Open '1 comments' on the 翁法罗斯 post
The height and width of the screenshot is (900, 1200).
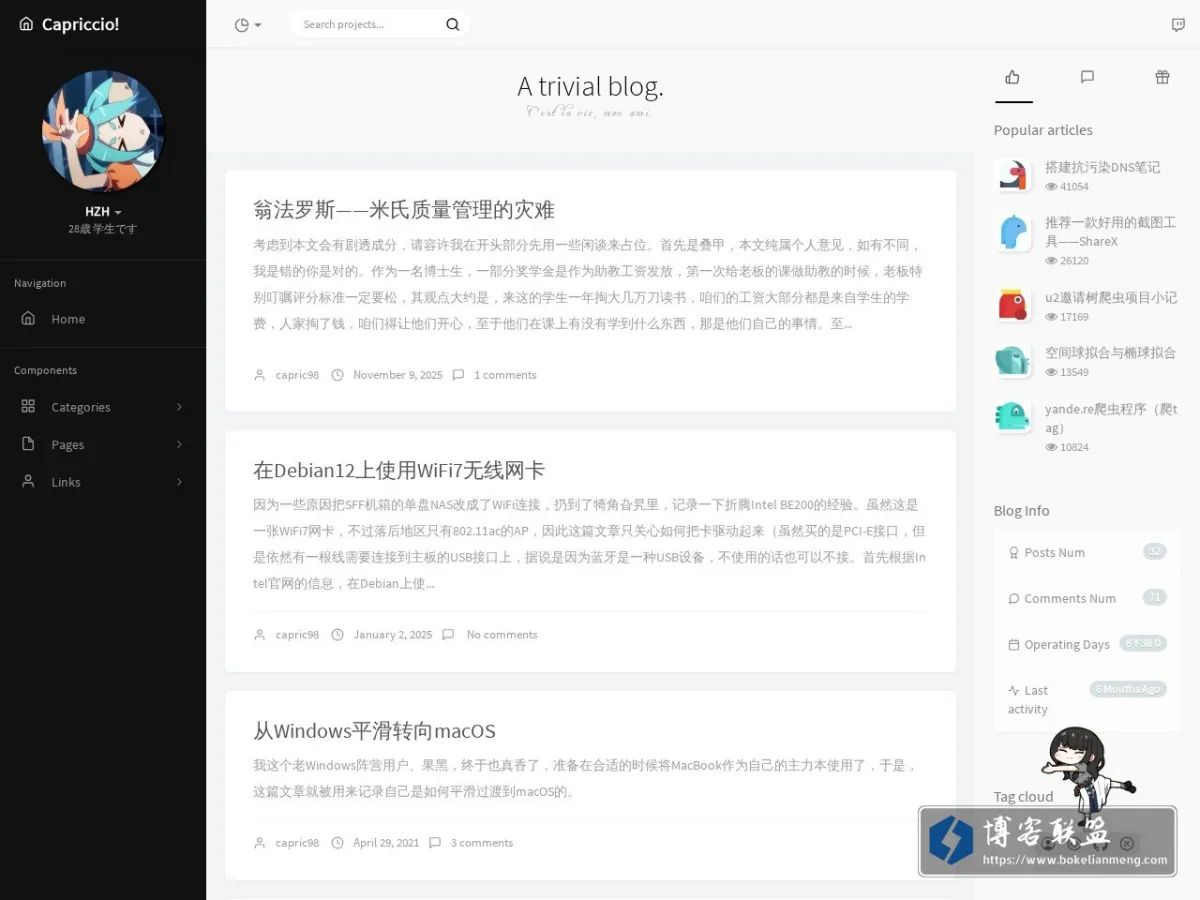pos(505,375)
